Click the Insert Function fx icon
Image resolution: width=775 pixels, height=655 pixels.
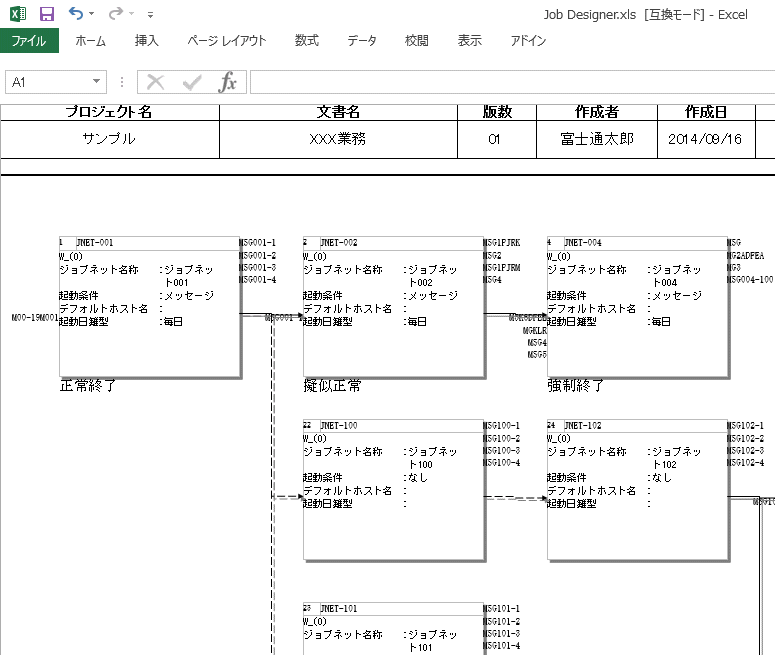(x=228, y=82)
